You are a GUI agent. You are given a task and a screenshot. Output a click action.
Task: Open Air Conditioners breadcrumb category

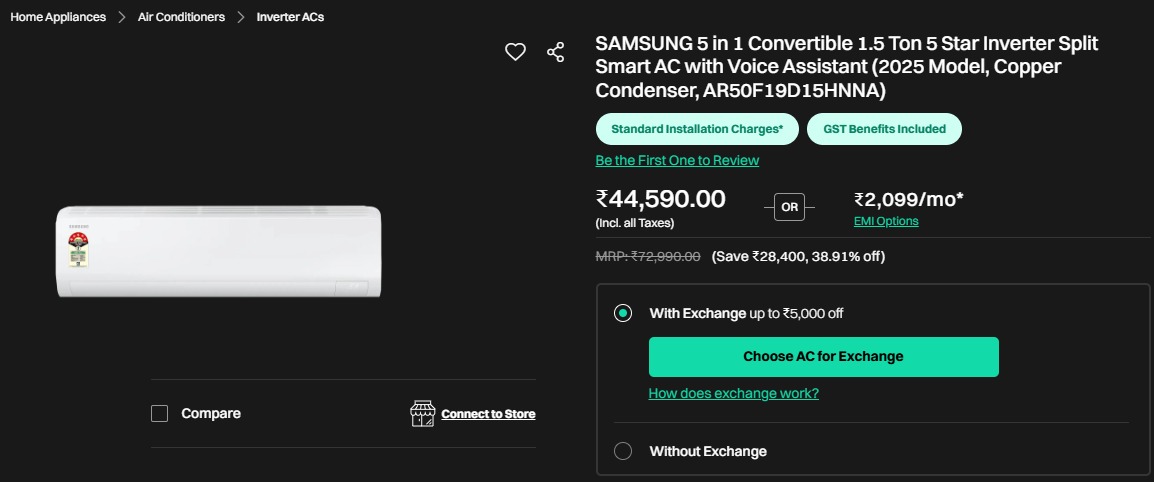pyautogui.click(x=181, y=17)
